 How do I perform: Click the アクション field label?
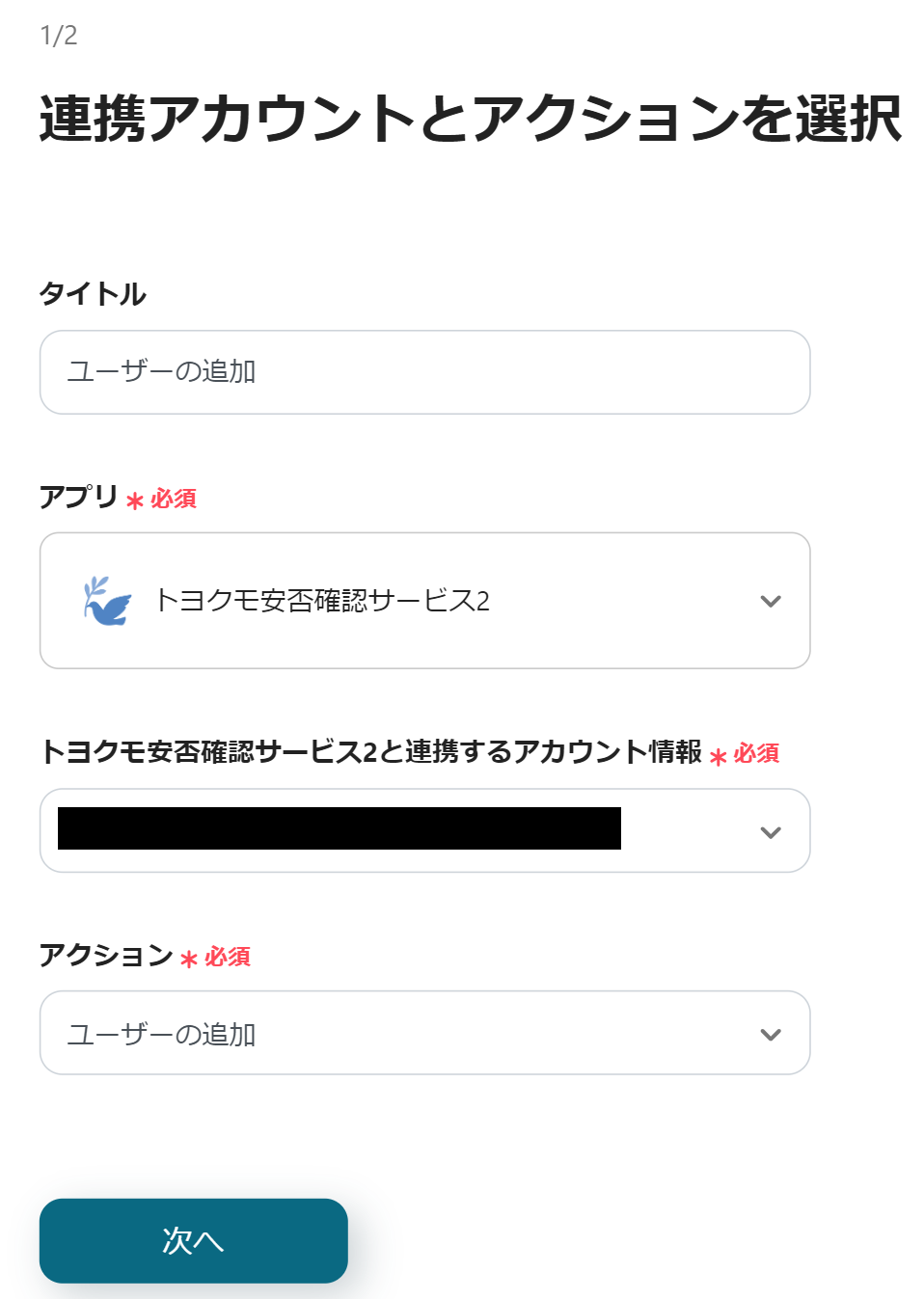(105, 955)
